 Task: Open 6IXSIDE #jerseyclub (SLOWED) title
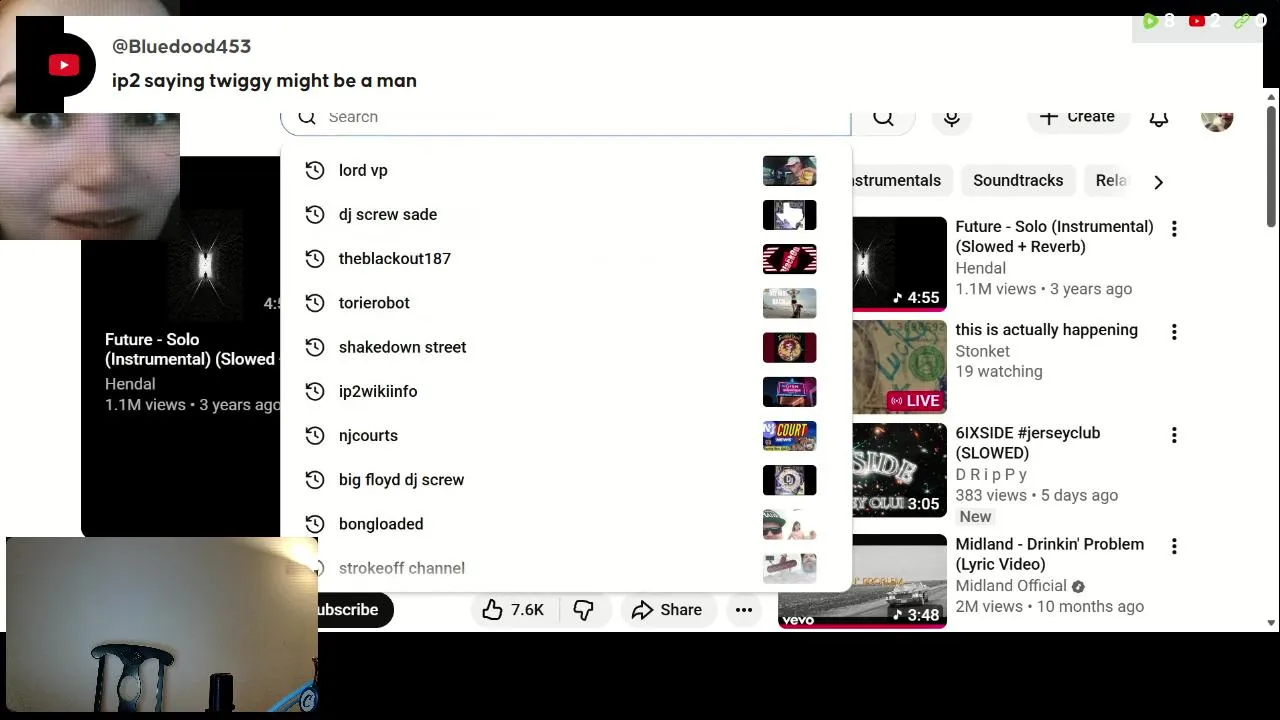1028,443
